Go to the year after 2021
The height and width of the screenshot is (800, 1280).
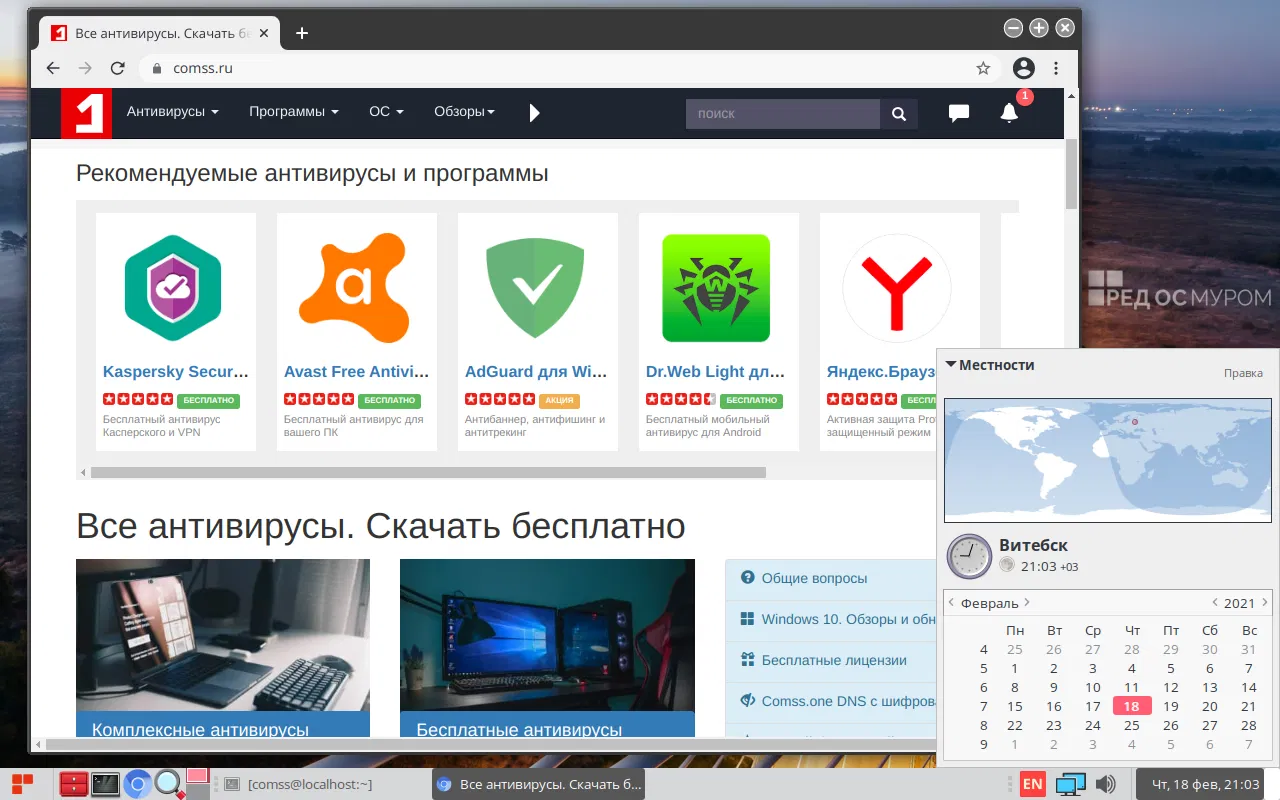(1265, 603)
